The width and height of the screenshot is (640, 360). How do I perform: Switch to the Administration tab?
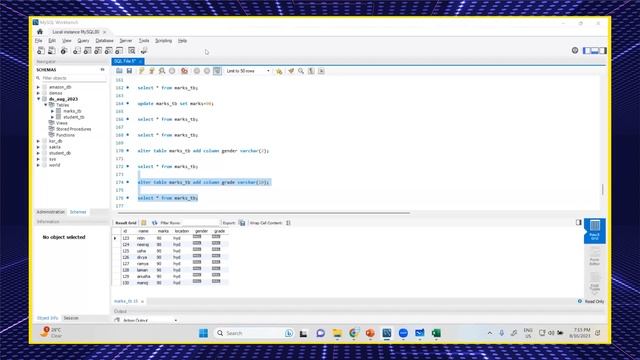[51, 212]
